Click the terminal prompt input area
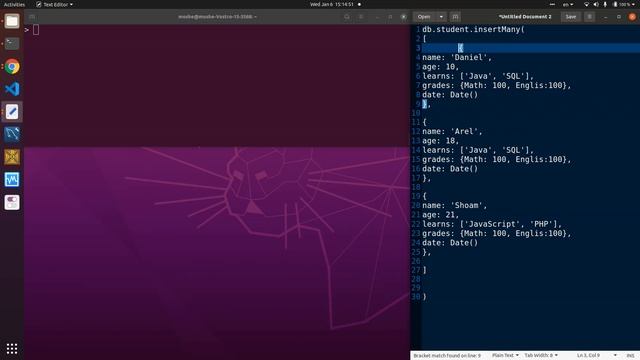This screenshot has height=360, width=640. (36, 29)
